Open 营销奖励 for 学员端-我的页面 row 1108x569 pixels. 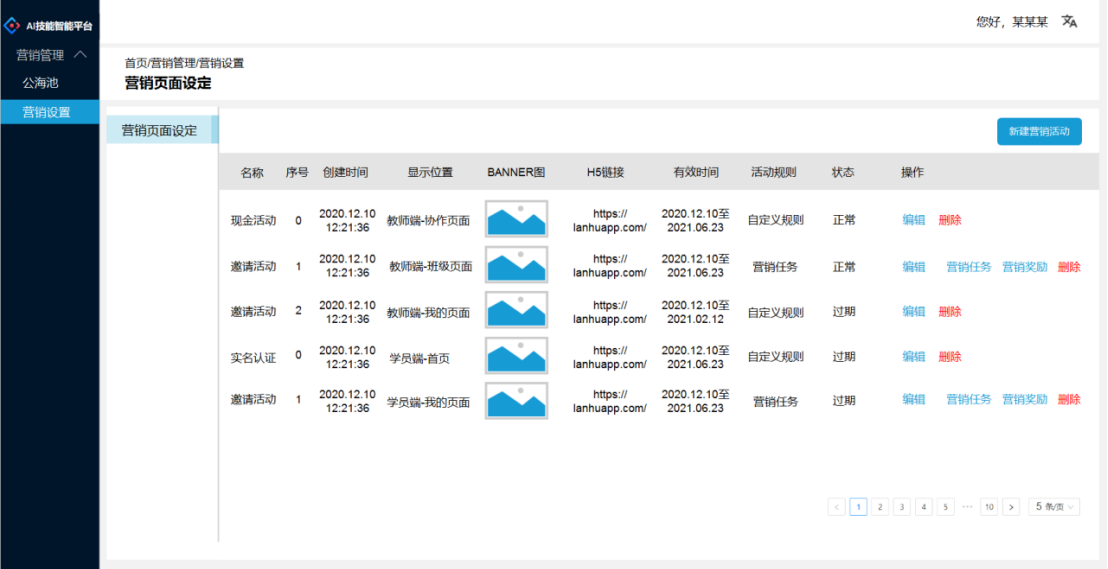tap(1025, 399)
